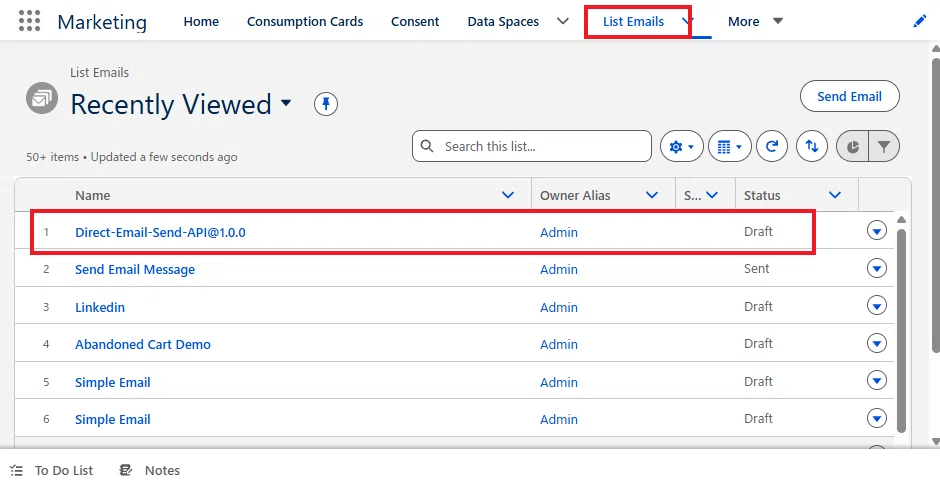Go to the Home tab
This screenshot has height=486, width=940.
pos(201,22)
